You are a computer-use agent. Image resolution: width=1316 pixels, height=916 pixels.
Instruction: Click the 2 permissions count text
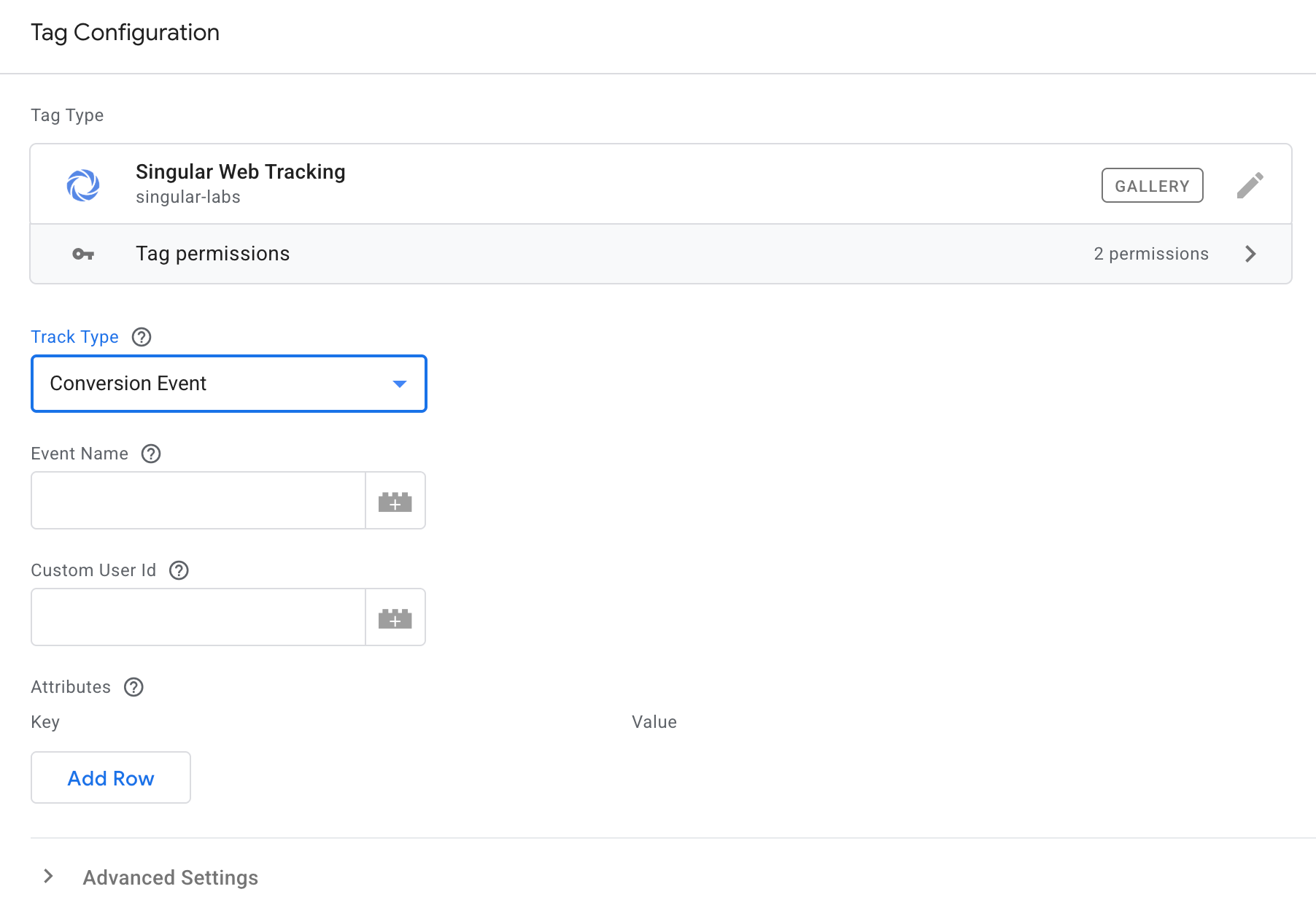tap(1150, 254)
